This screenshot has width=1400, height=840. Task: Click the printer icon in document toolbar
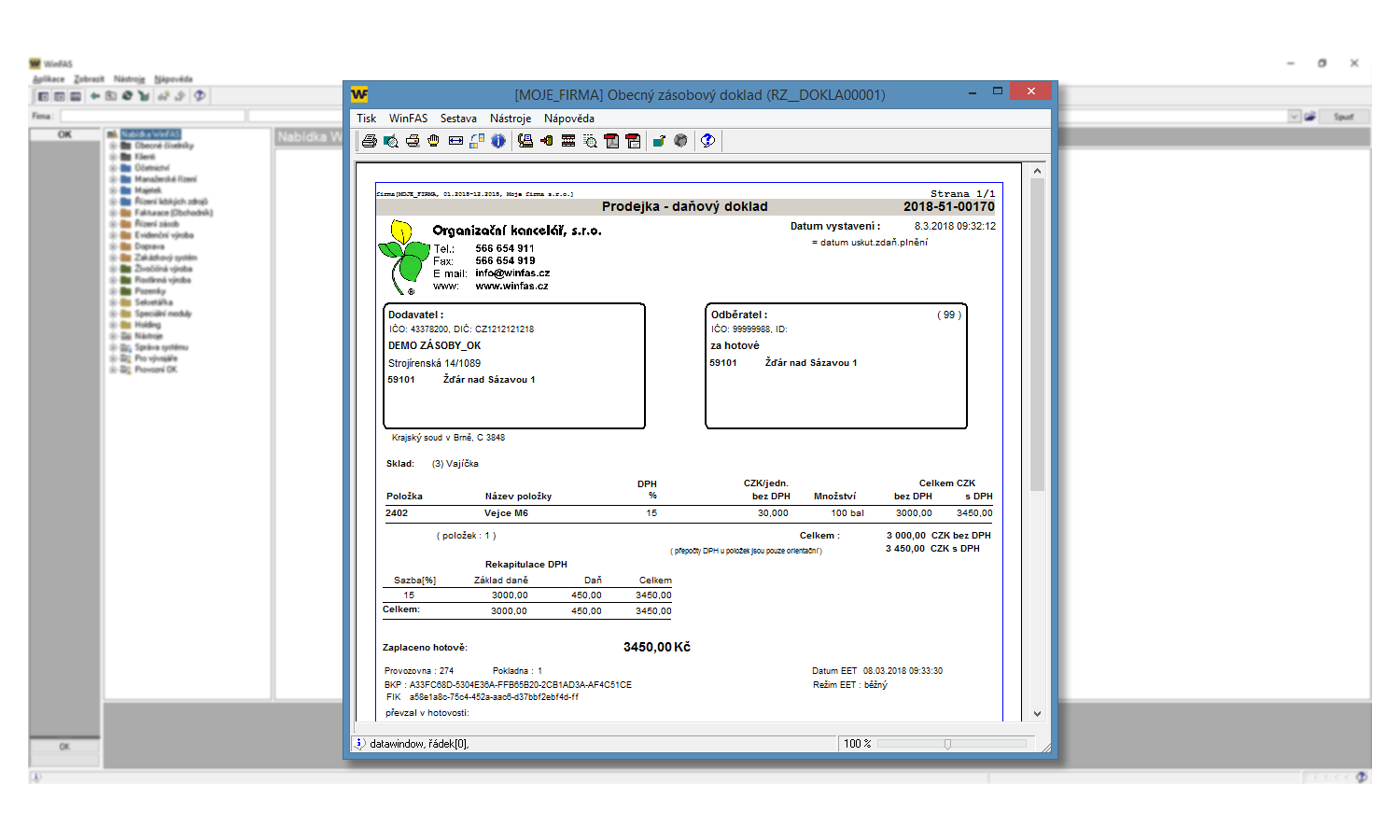coord(370,141)
